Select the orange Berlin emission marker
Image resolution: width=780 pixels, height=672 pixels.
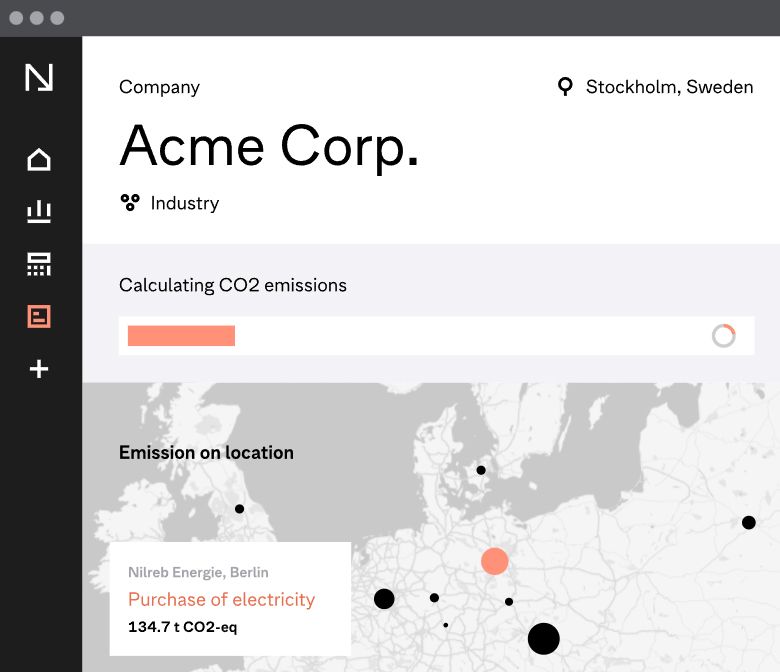click(494, 561)
